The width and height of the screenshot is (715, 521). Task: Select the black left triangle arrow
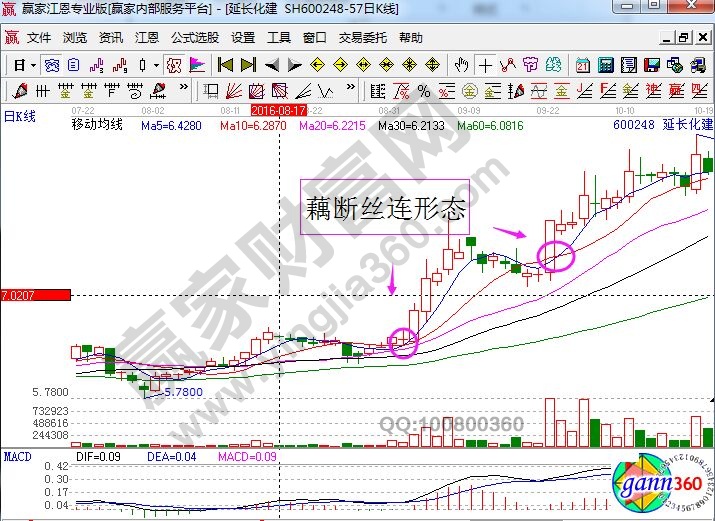[272, 65]
